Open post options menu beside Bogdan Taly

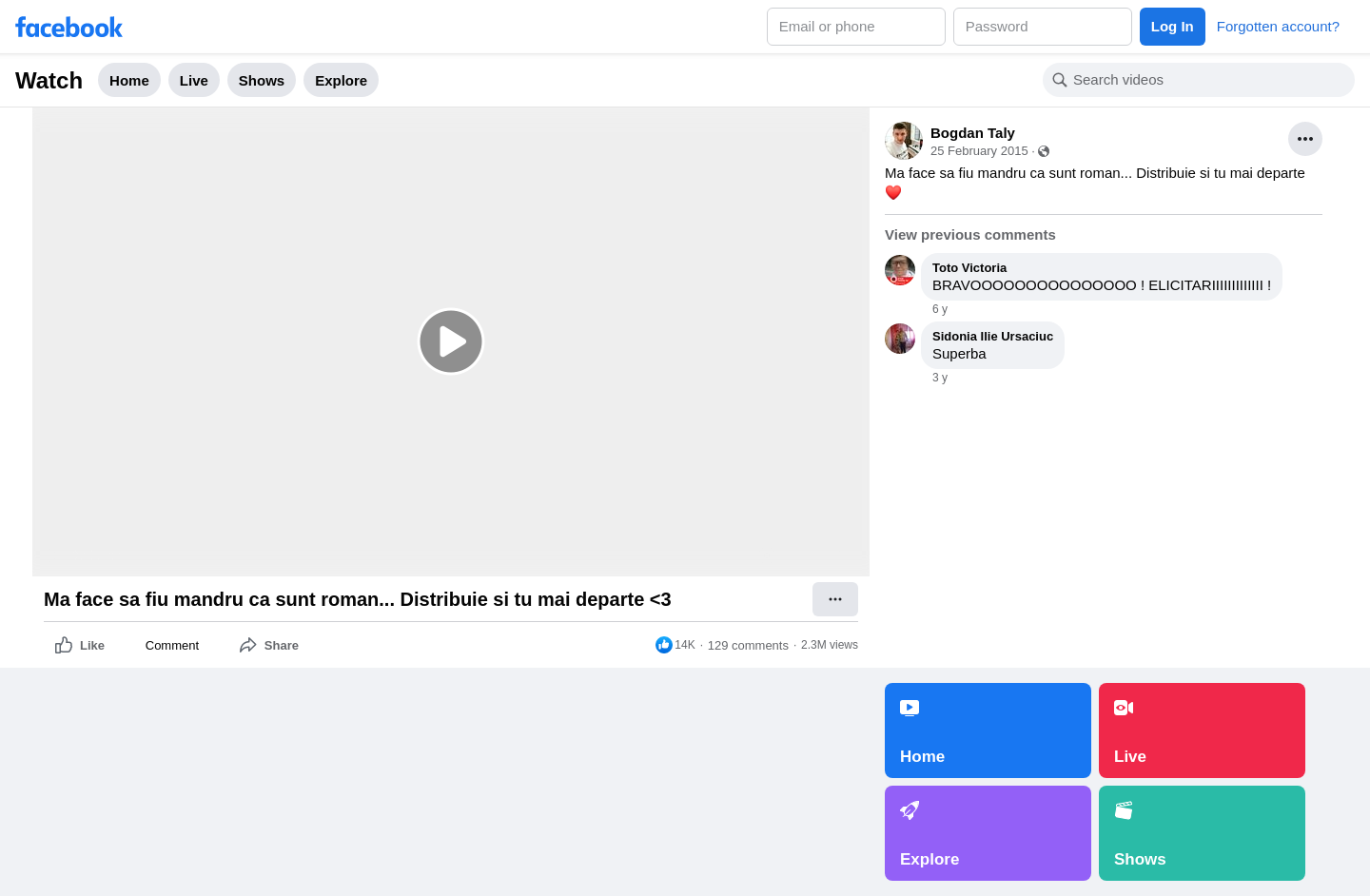pos(1305,139)
